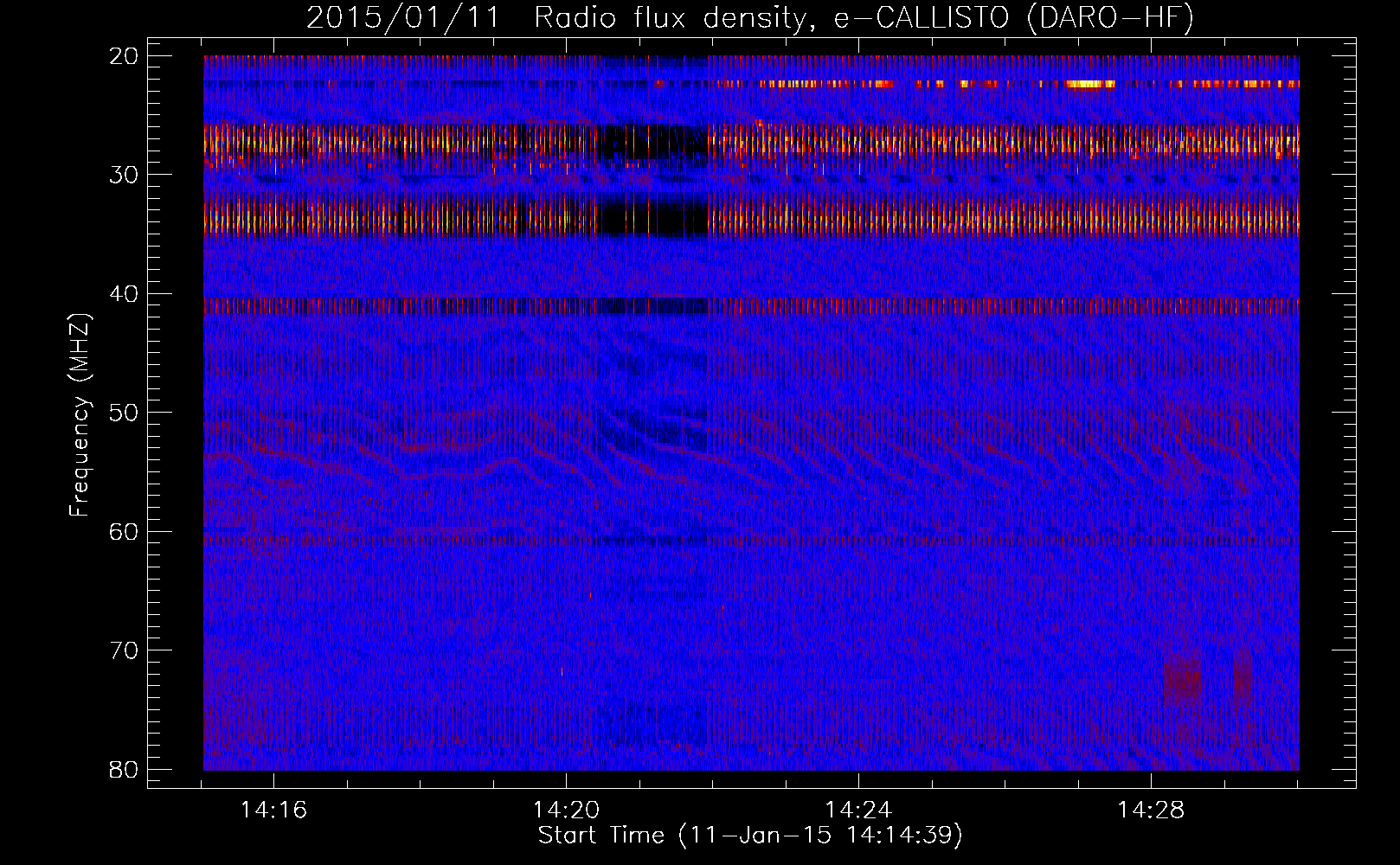Click the 'Start Time (11-Jan-15 14:14:39)' axis label
Screen dimensions: 1400x865
click(750, 836)
